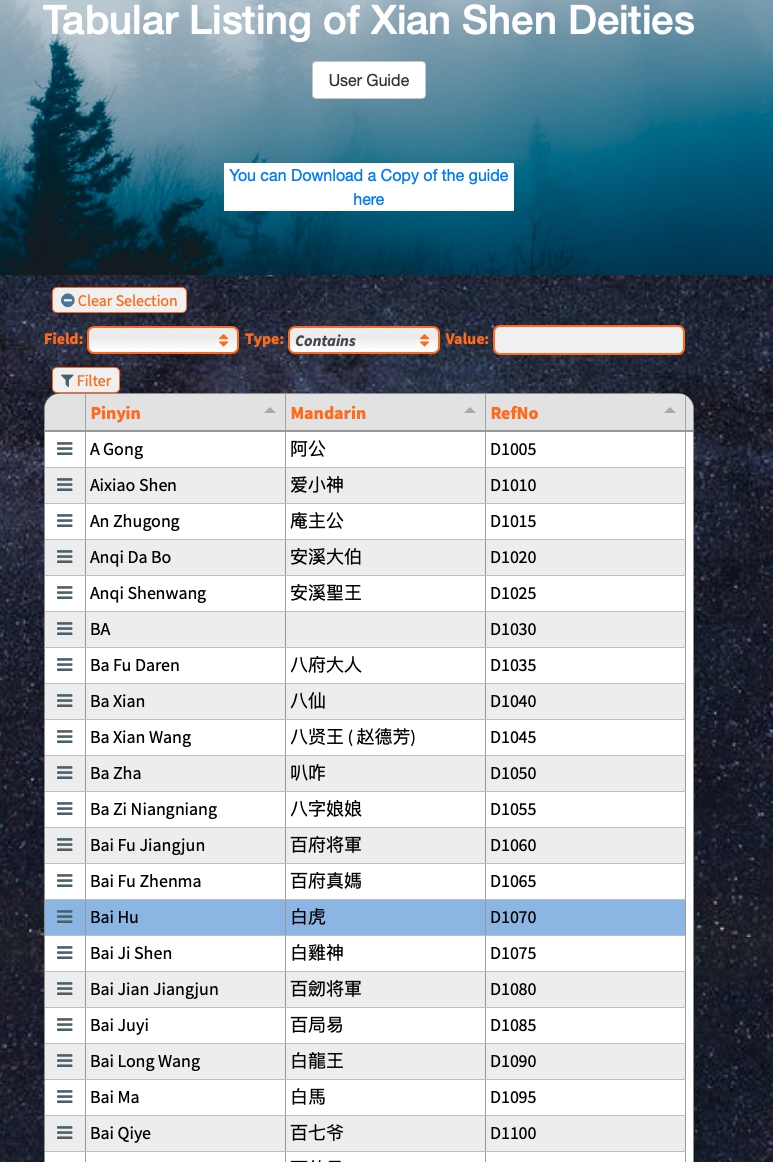Open the Field dropdown selector
Viewport: 773px width, 1162px height.
[163, 340]
